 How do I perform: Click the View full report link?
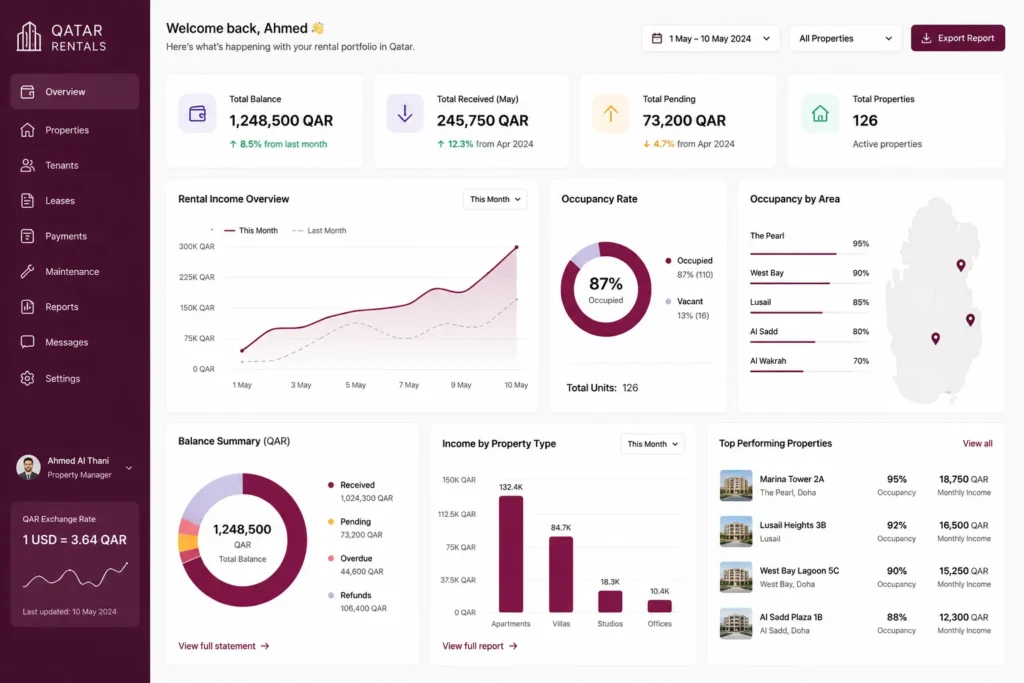coord(480,646)
